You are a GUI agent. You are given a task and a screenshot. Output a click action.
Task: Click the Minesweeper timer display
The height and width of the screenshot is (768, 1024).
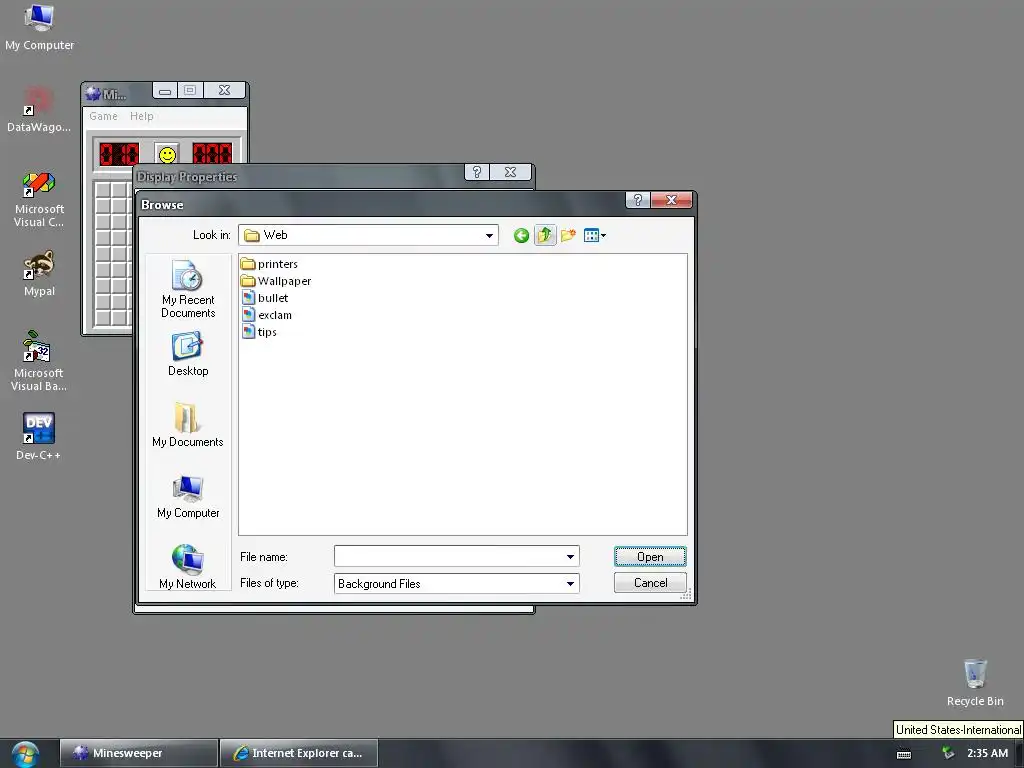(212, 155)
